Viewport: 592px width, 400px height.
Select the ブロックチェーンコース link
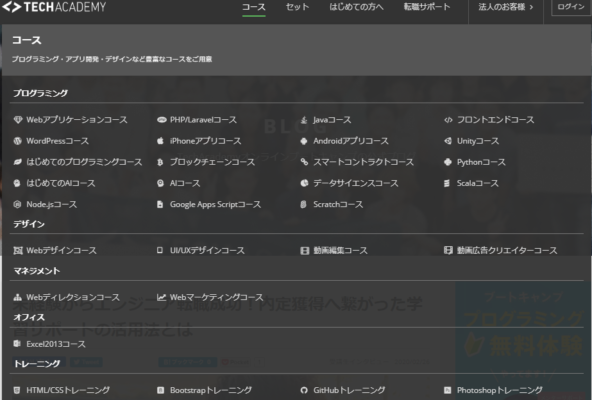[x=213, y=162]
